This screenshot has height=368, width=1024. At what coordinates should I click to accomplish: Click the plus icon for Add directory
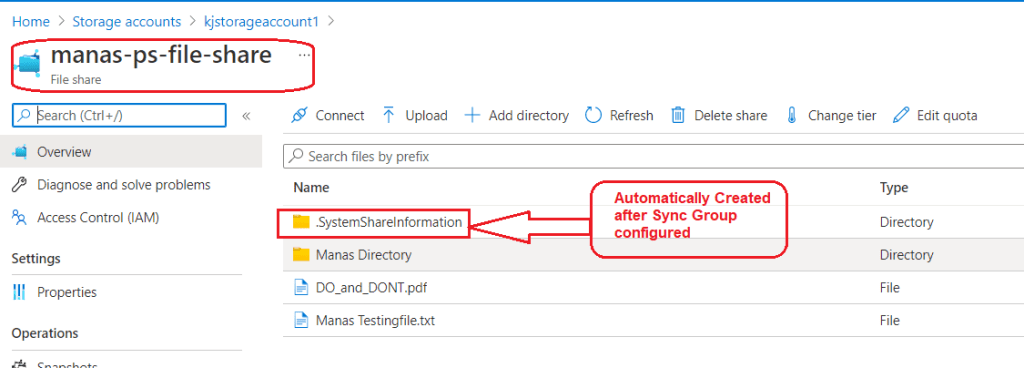point(472,115)
